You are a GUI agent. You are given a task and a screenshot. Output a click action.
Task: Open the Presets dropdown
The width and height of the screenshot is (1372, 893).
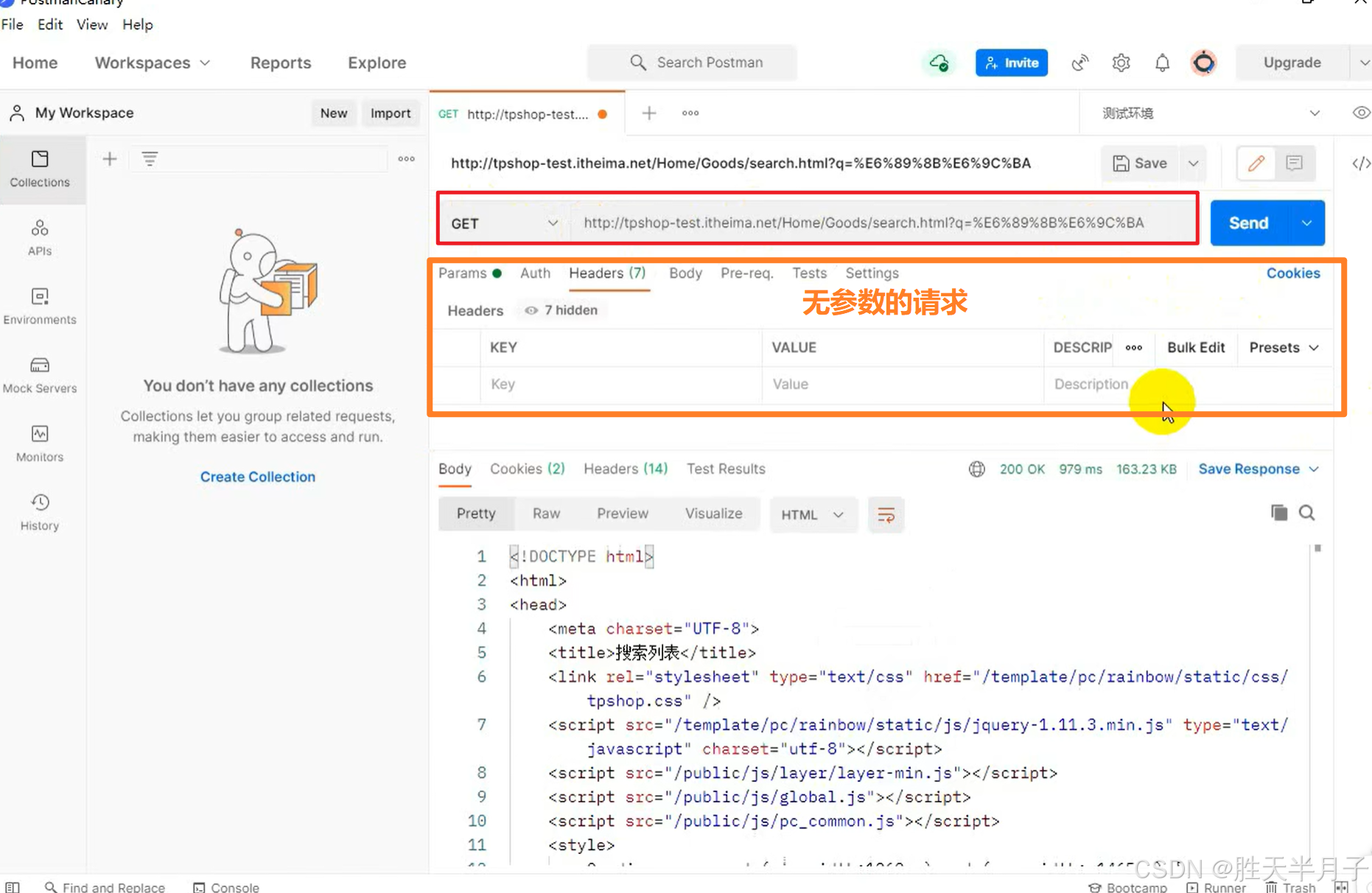coord(1284,348)
